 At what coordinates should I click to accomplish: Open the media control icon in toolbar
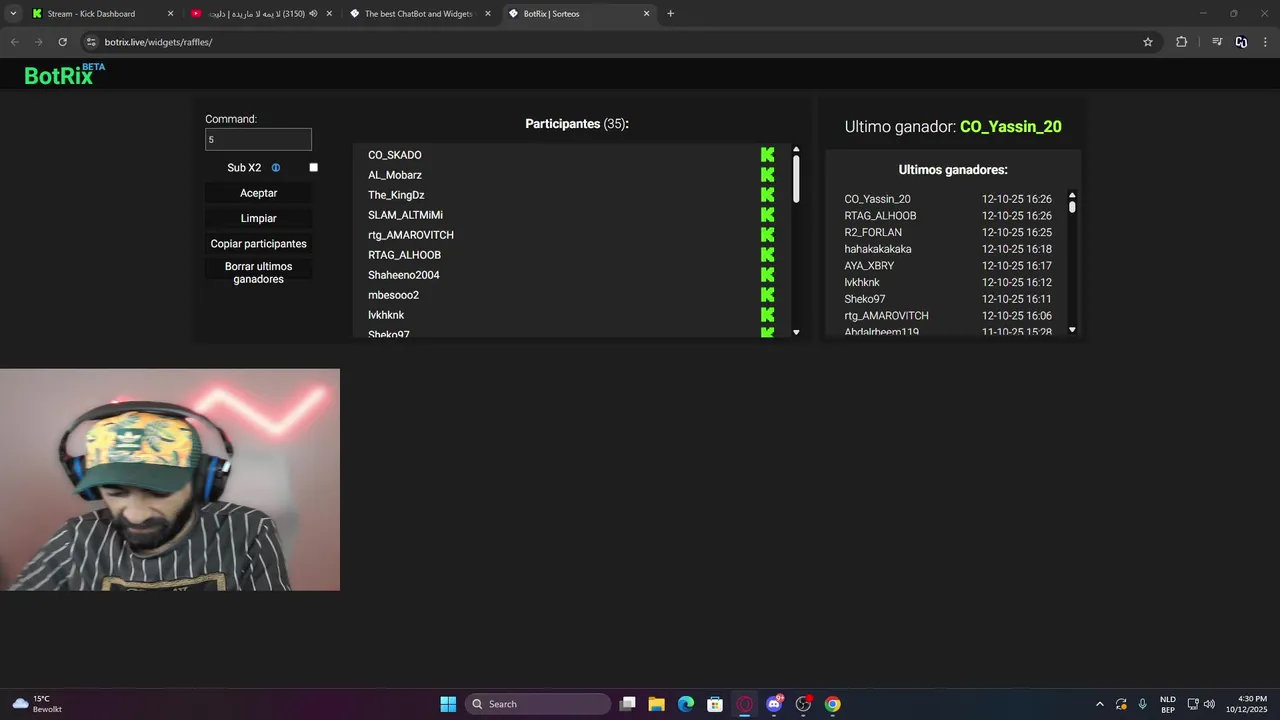(x=1217, y=42)
